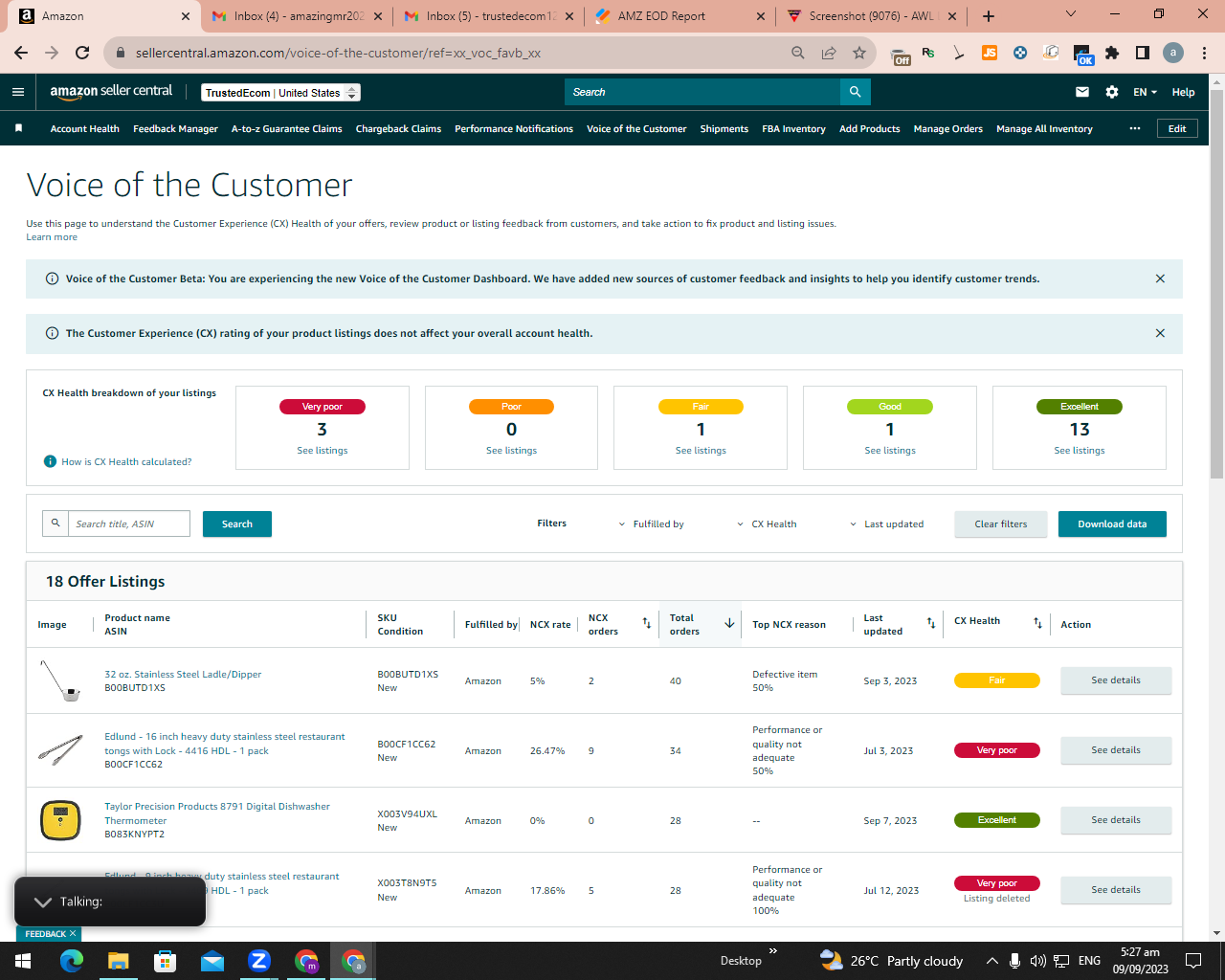1225x980 pixels.
Task: Click See details for the Ladle/Dipper row
Action: pyautogui.click(x=1116, y=680)
